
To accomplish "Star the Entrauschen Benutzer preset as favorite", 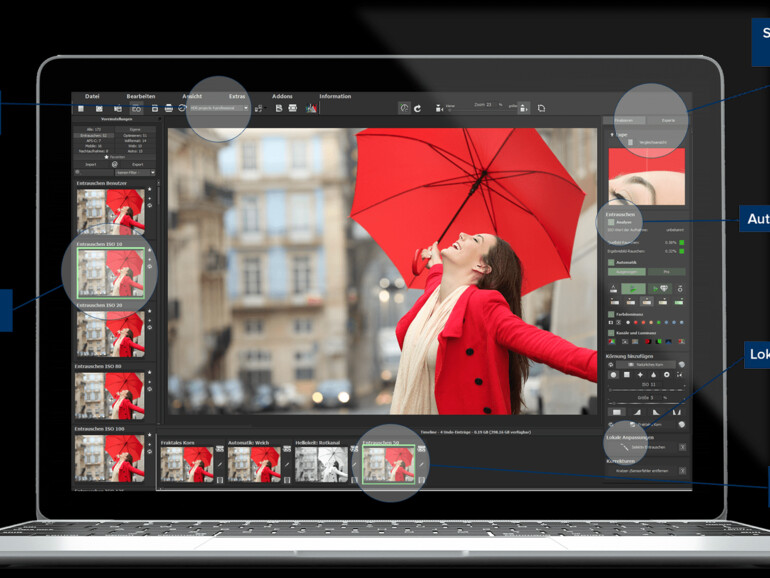I will (x=150, y=189).
